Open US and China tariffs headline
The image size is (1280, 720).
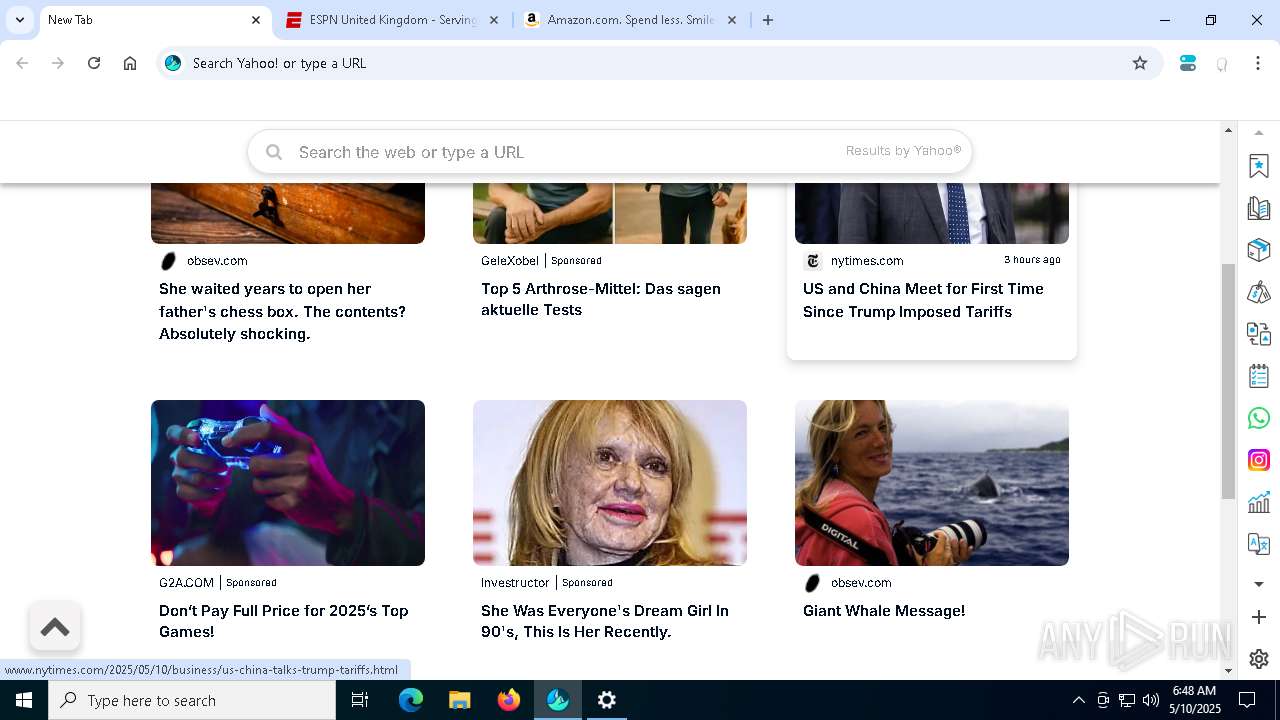(x=923, y=300)
